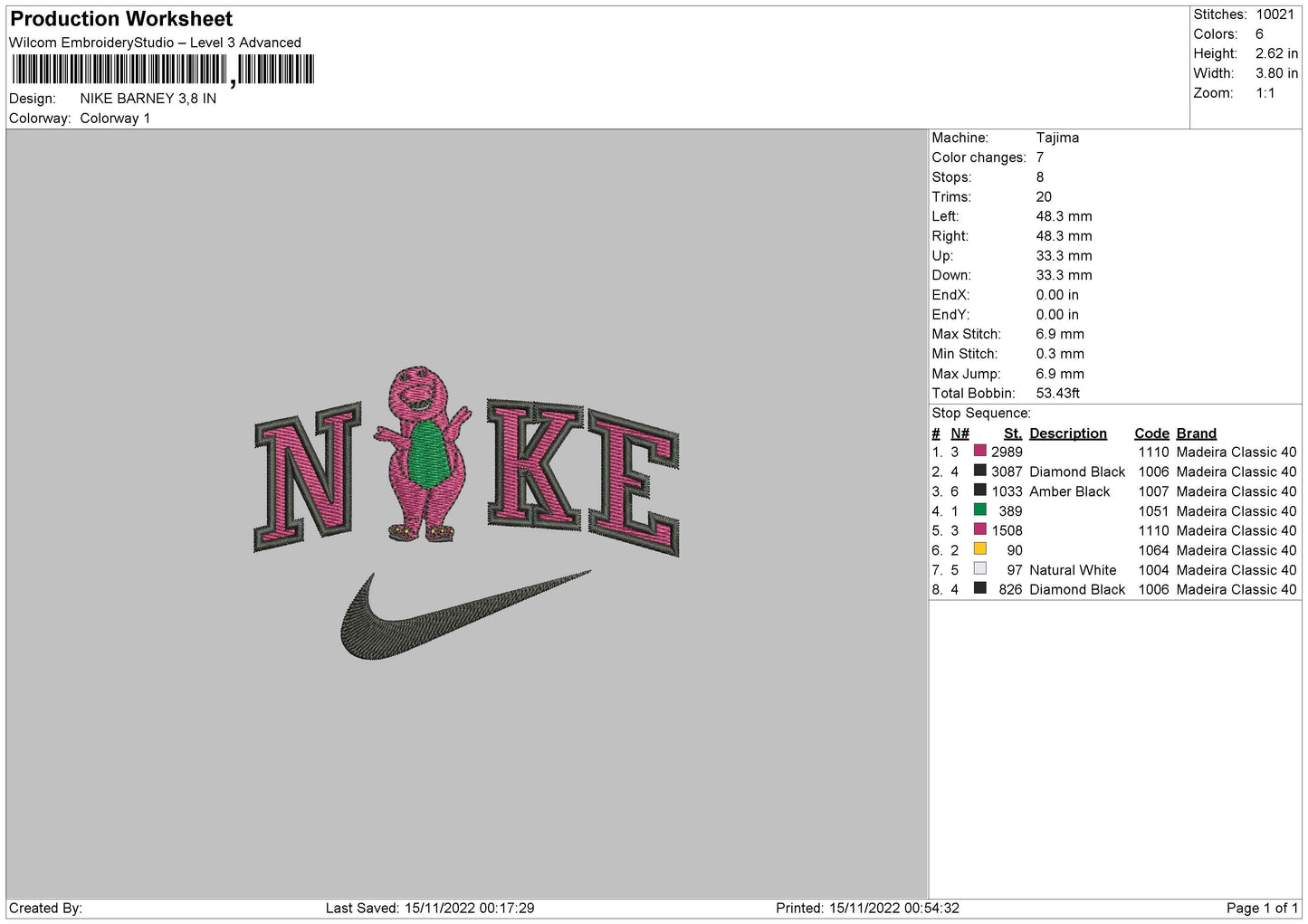Click the black swatch beside Diamond Black 826

click(x=979, y=588)
